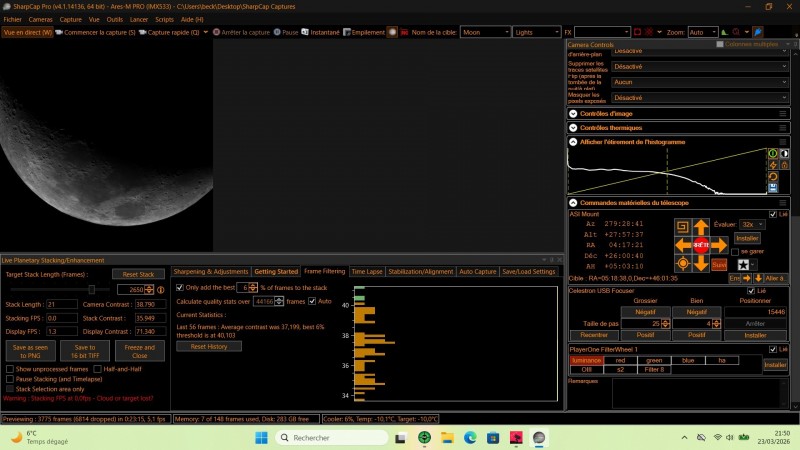
Task: Collapse Commandes matérielles du télescope section
Action: pos(573,203)
